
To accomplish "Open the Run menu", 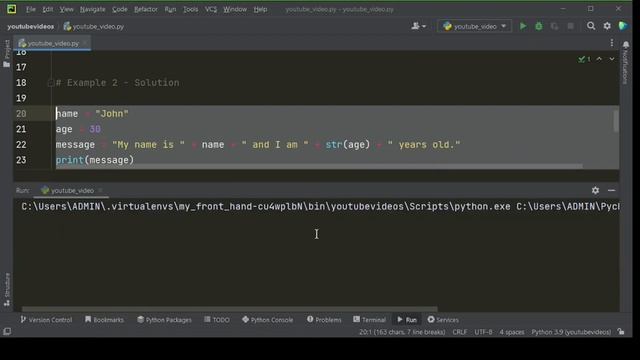I will tap(170, 9).
